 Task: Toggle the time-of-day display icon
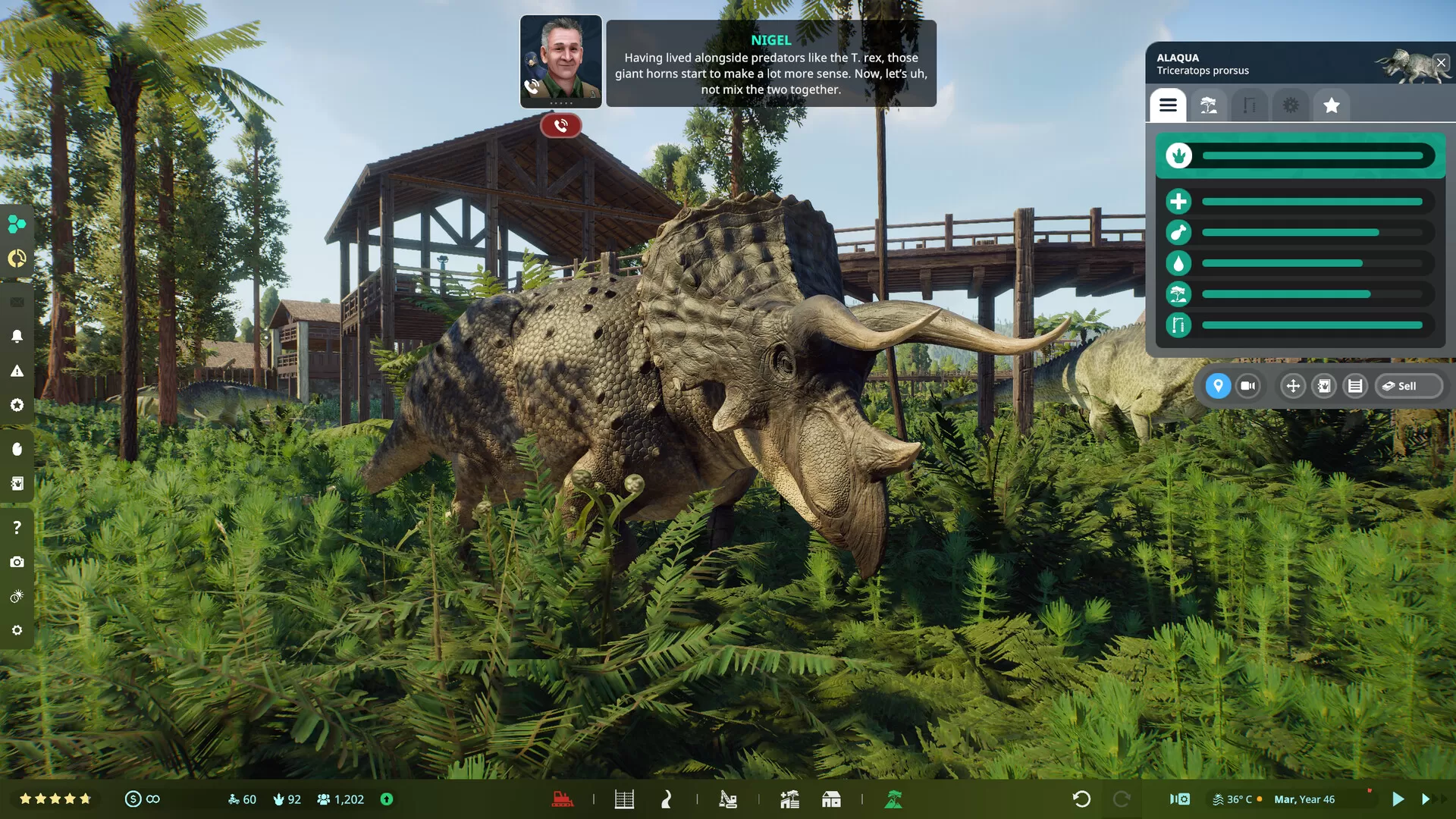[x=17, y=597]
